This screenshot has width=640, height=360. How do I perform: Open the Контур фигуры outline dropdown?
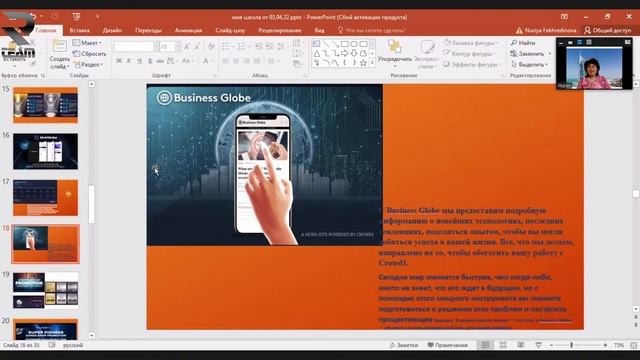pos(469,53)
